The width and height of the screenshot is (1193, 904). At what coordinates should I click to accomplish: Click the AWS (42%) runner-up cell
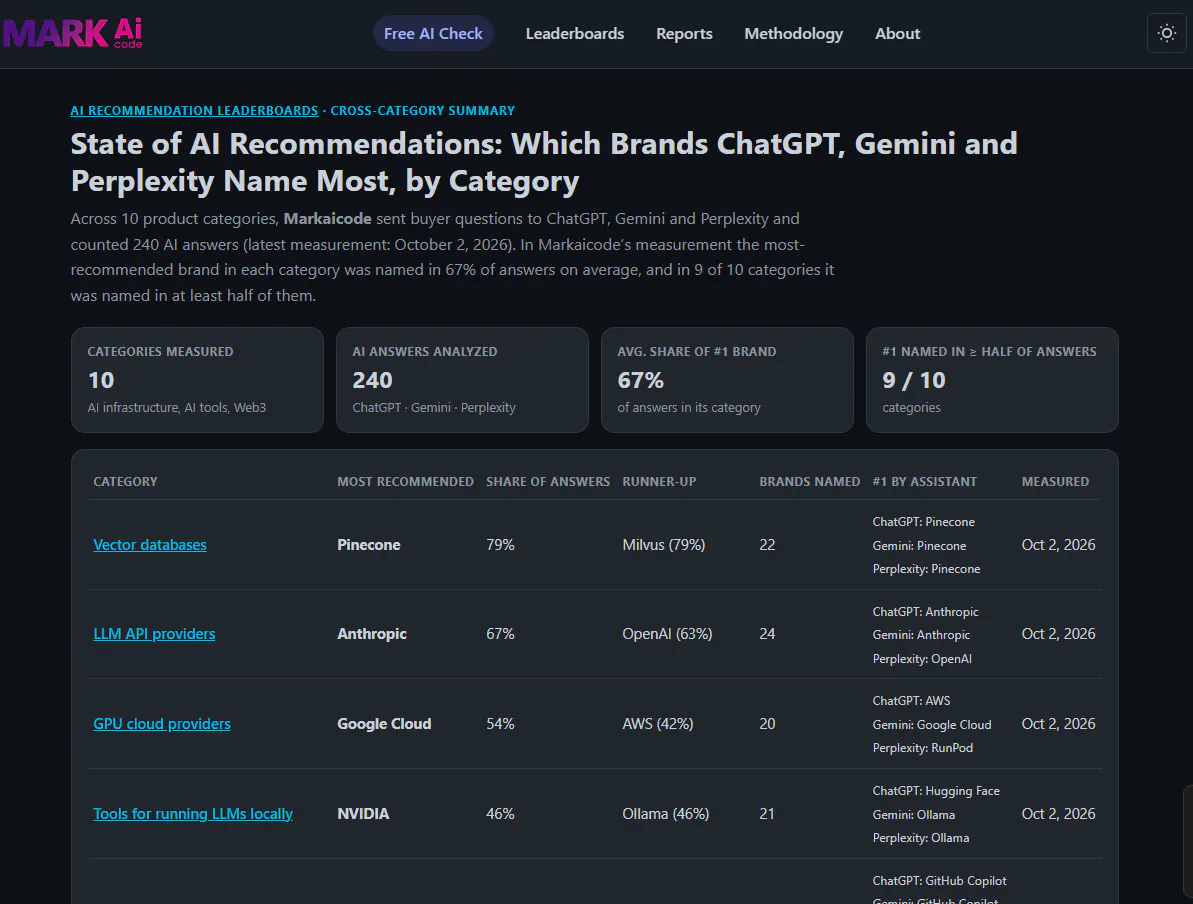pos(657,724)
